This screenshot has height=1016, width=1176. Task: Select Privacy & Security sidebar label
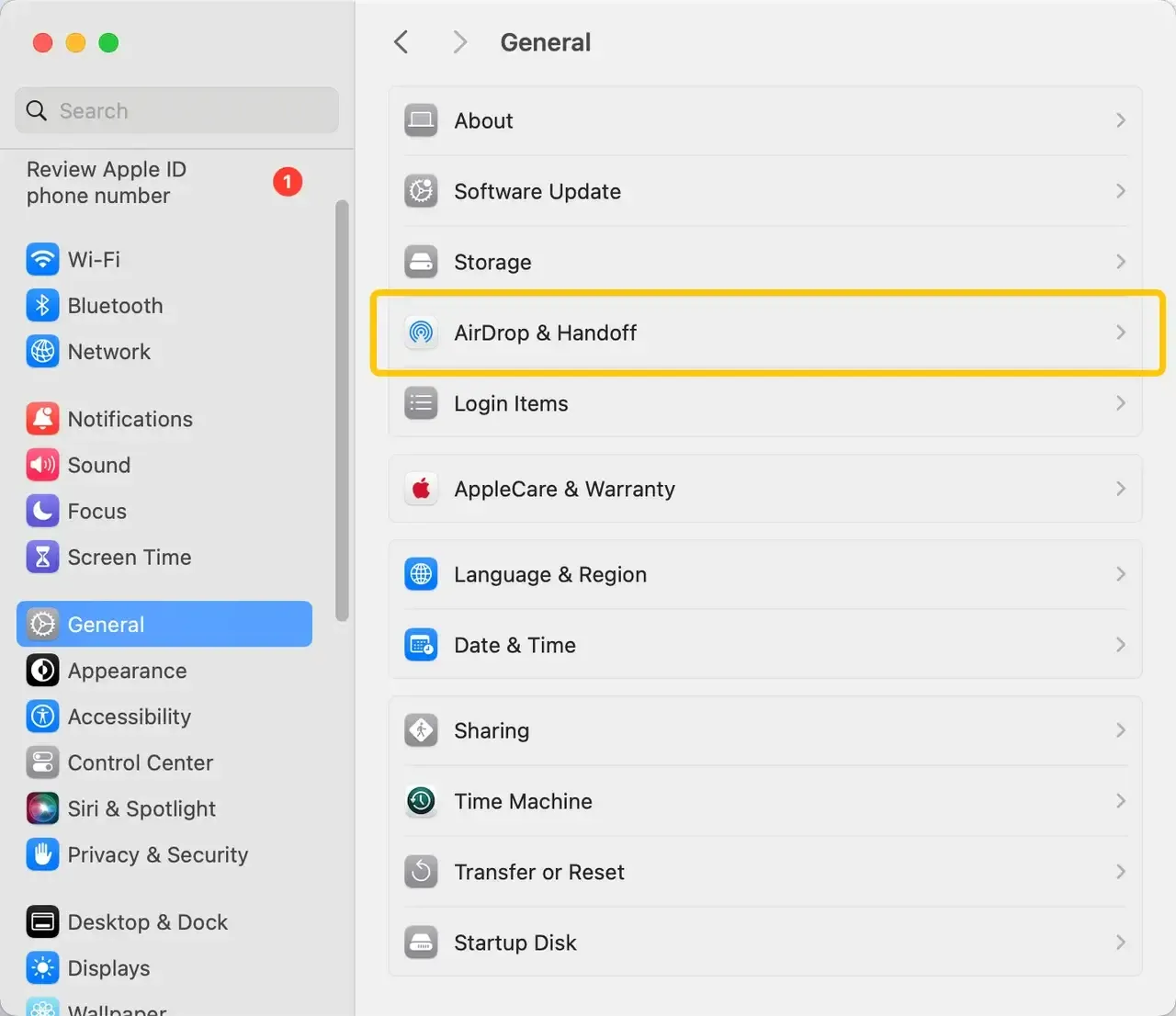pos(158,854)
